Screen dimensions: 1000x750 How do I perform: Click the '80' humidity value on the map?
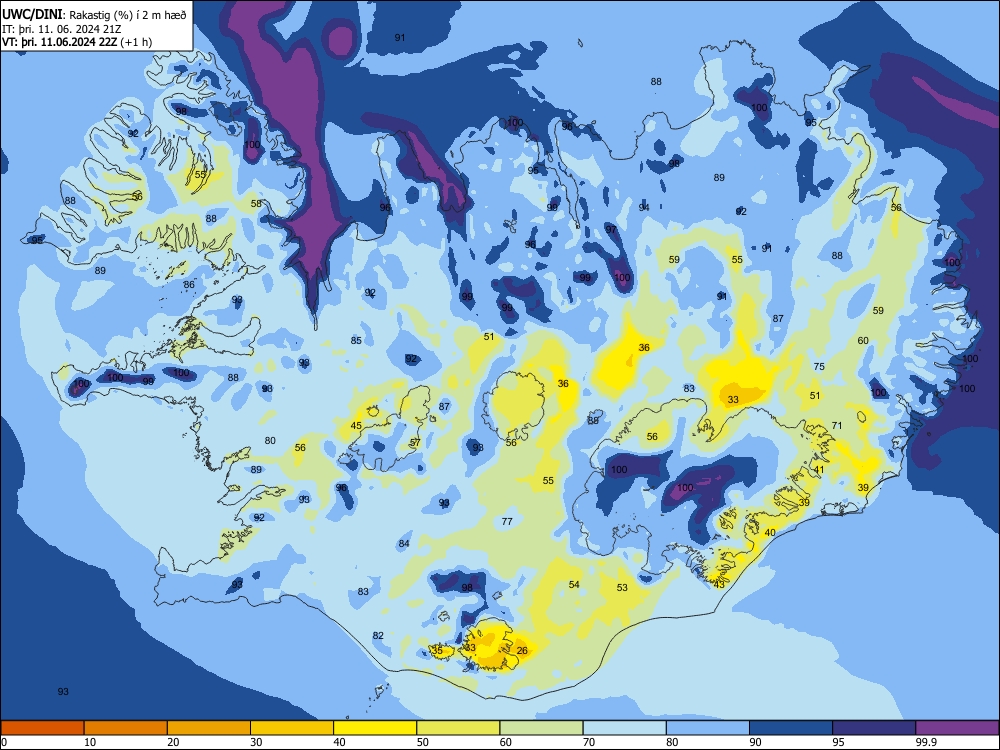click(270, 440)
